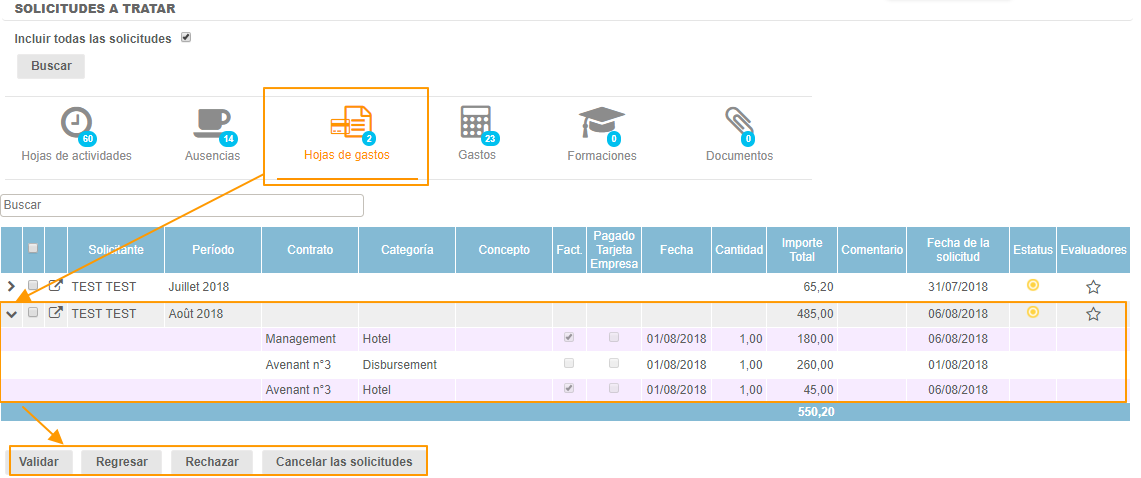Click the Buscar table search field
This screenshot has width=1141, height=478.
coord(182,205)
